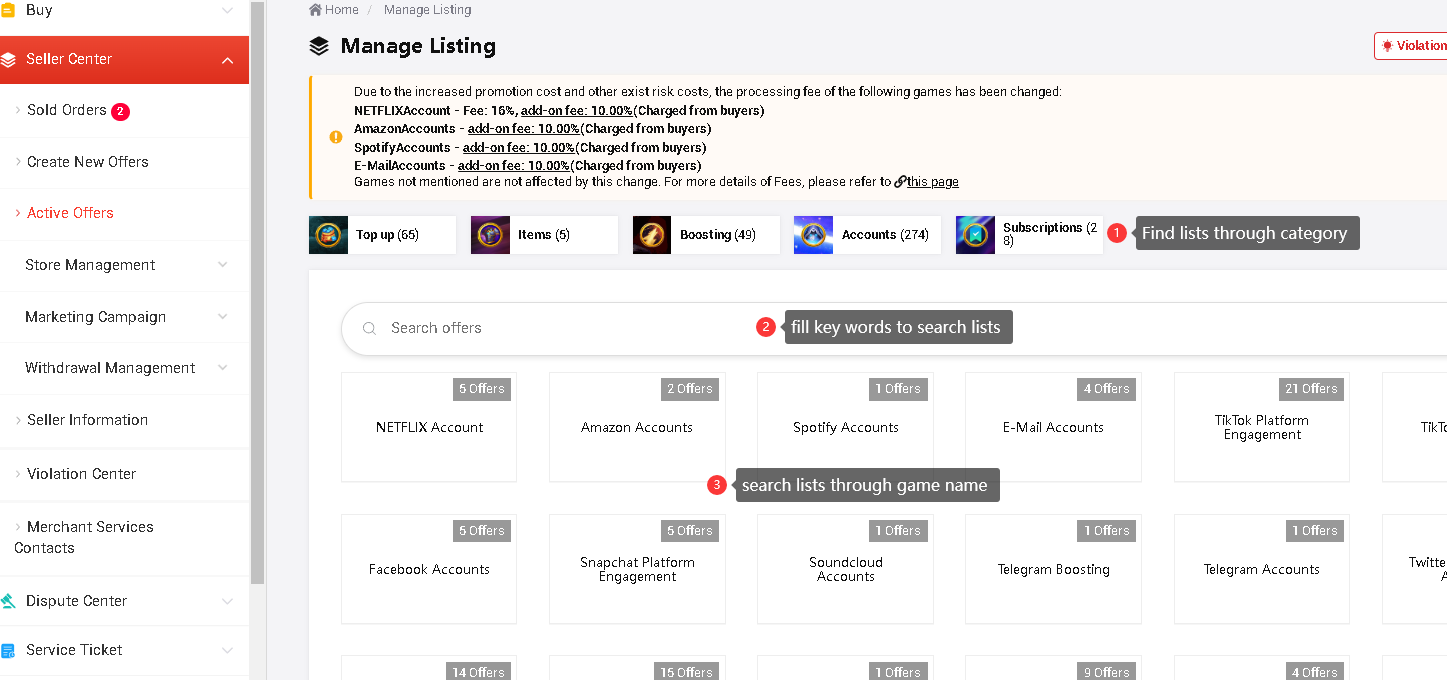
Task: Expand the Withdrawal Management submenu
Action: [222, 368]
